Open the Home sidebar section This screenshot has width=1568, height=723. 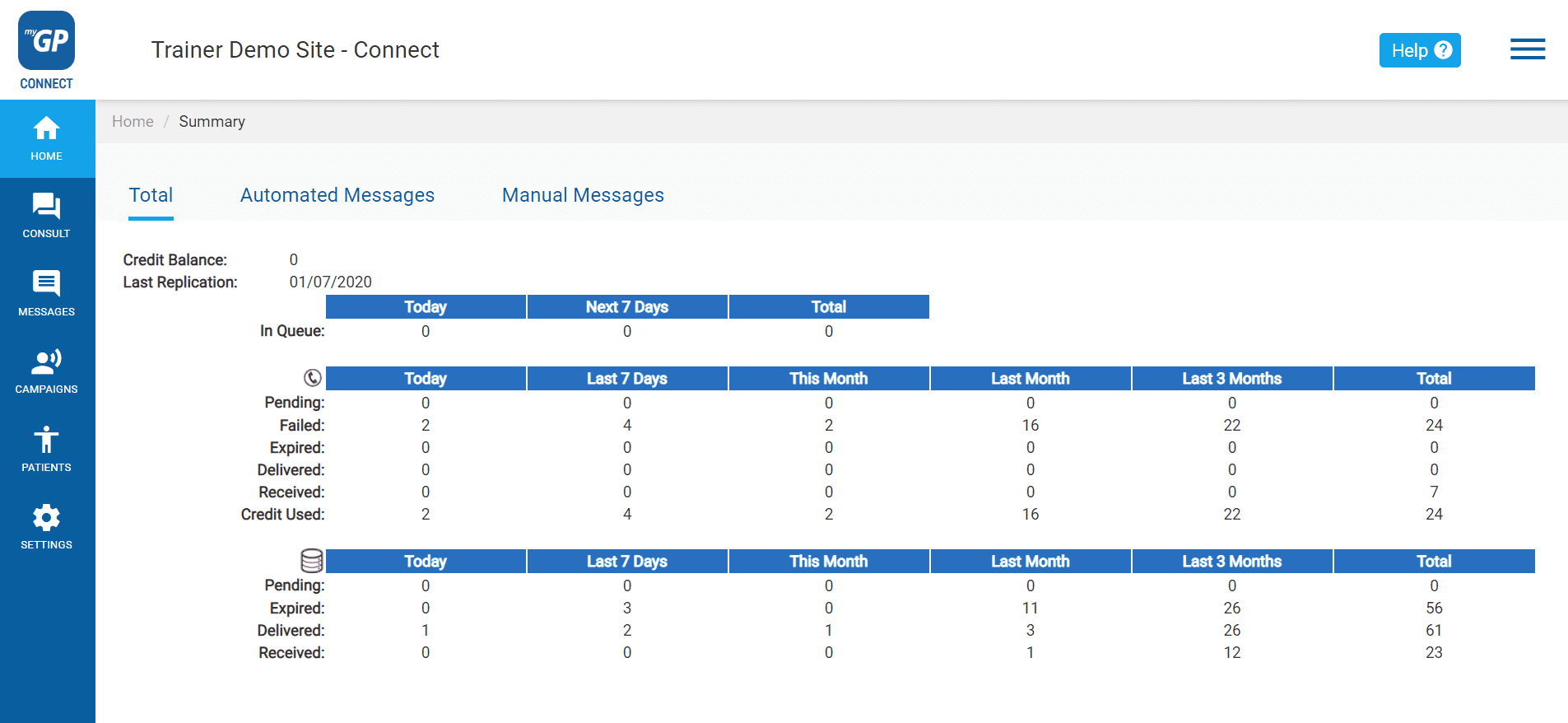click(x=47, y=139)
